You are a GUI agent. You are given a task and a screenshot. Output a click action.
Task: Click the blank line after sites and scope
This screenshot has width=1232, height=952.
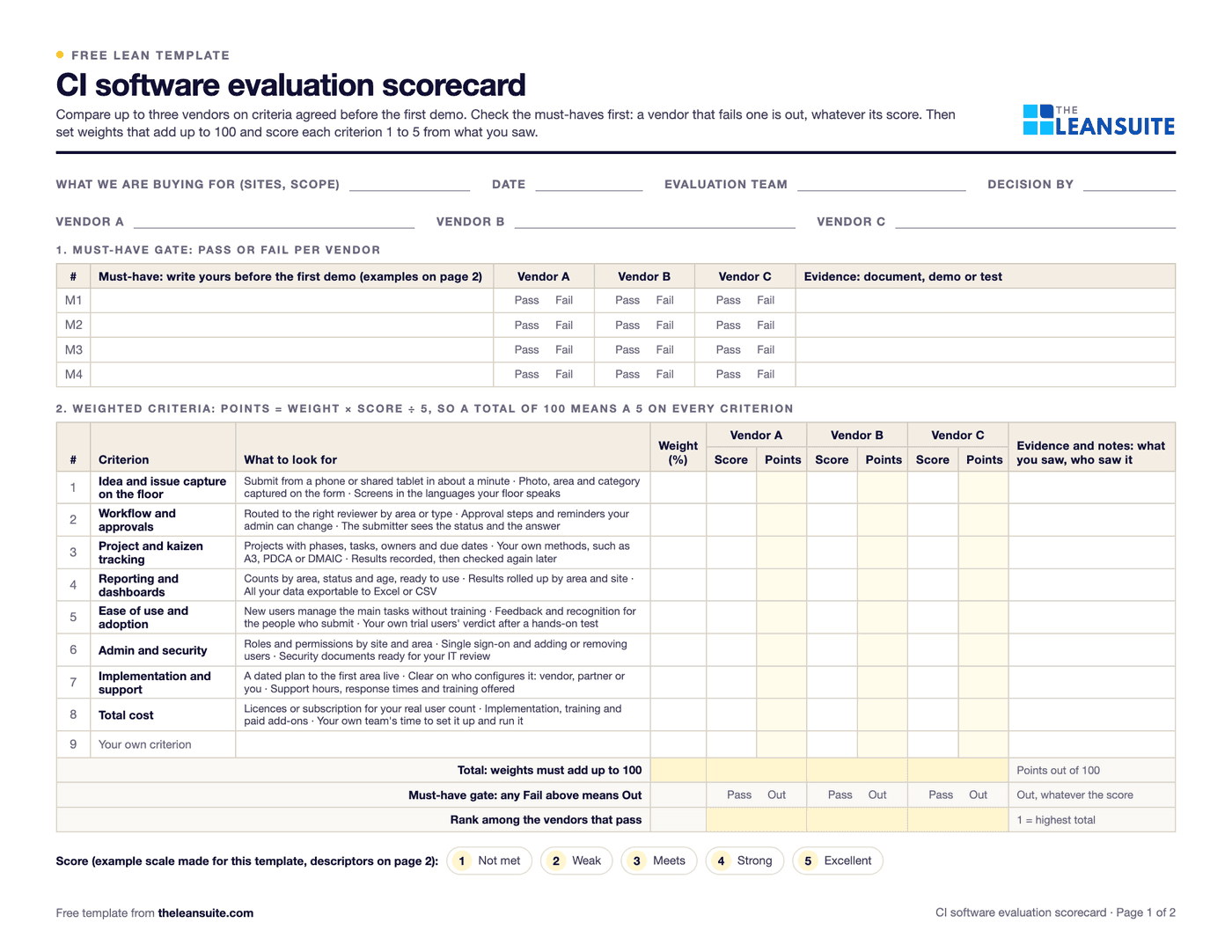coord(410,185)
